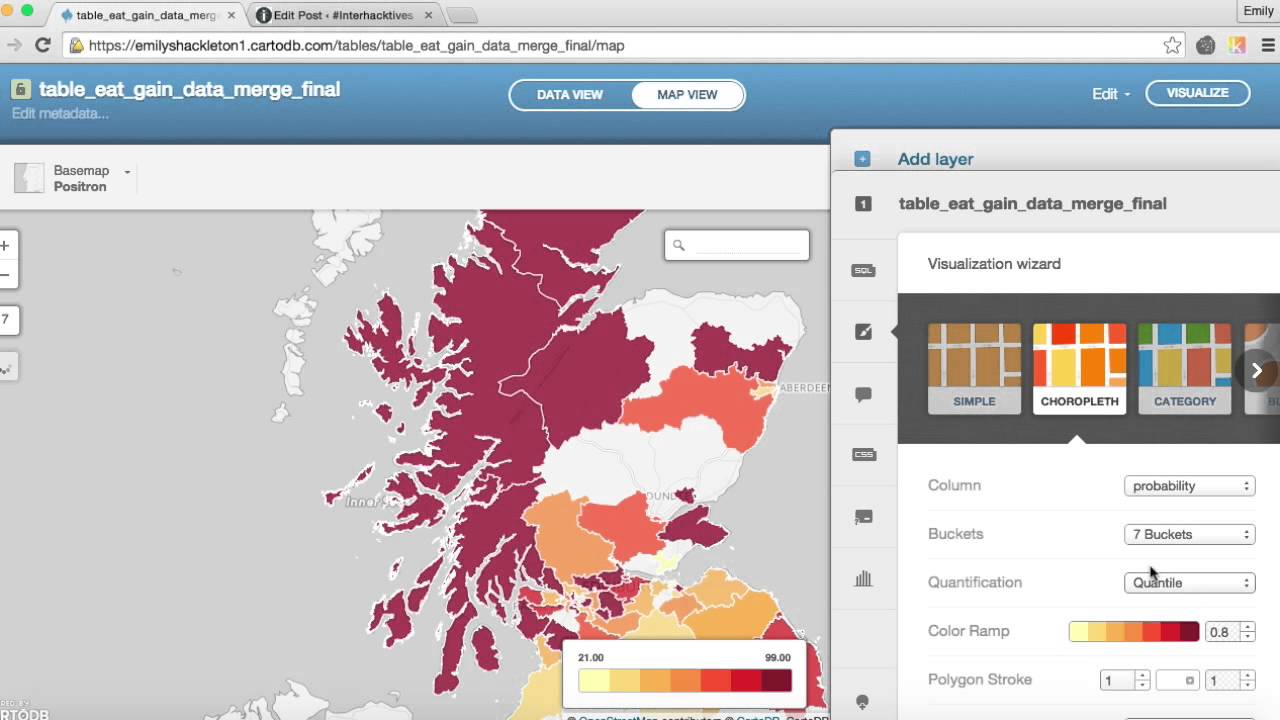Switch to Map View

687,95
